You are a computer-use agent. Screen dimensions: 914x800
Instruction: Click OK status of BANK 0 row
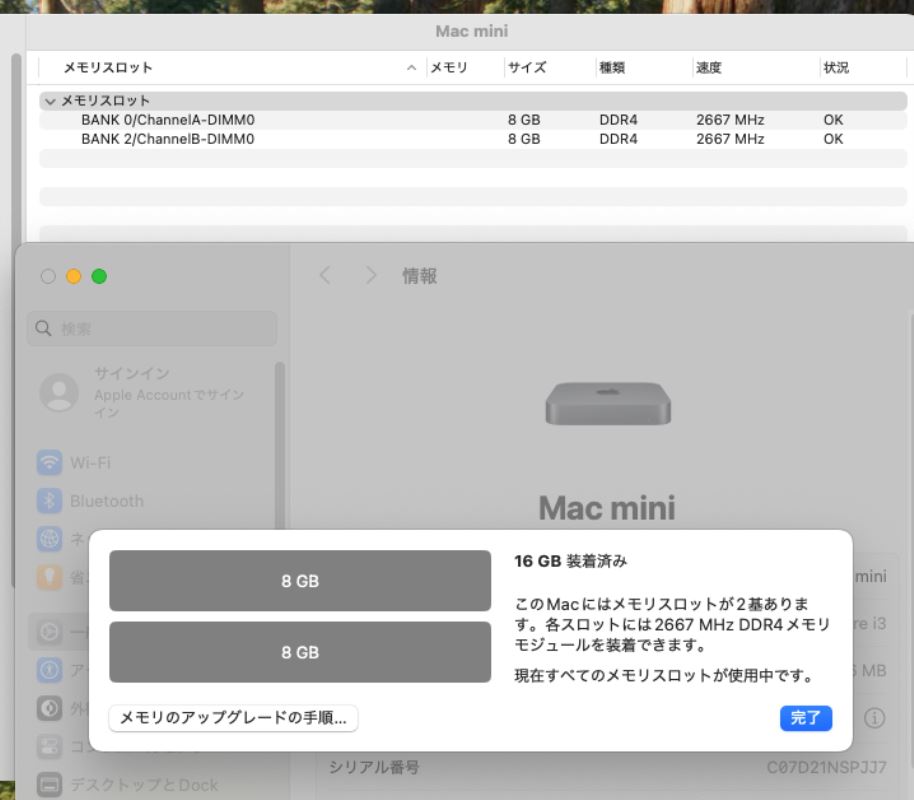click(833, 120)
